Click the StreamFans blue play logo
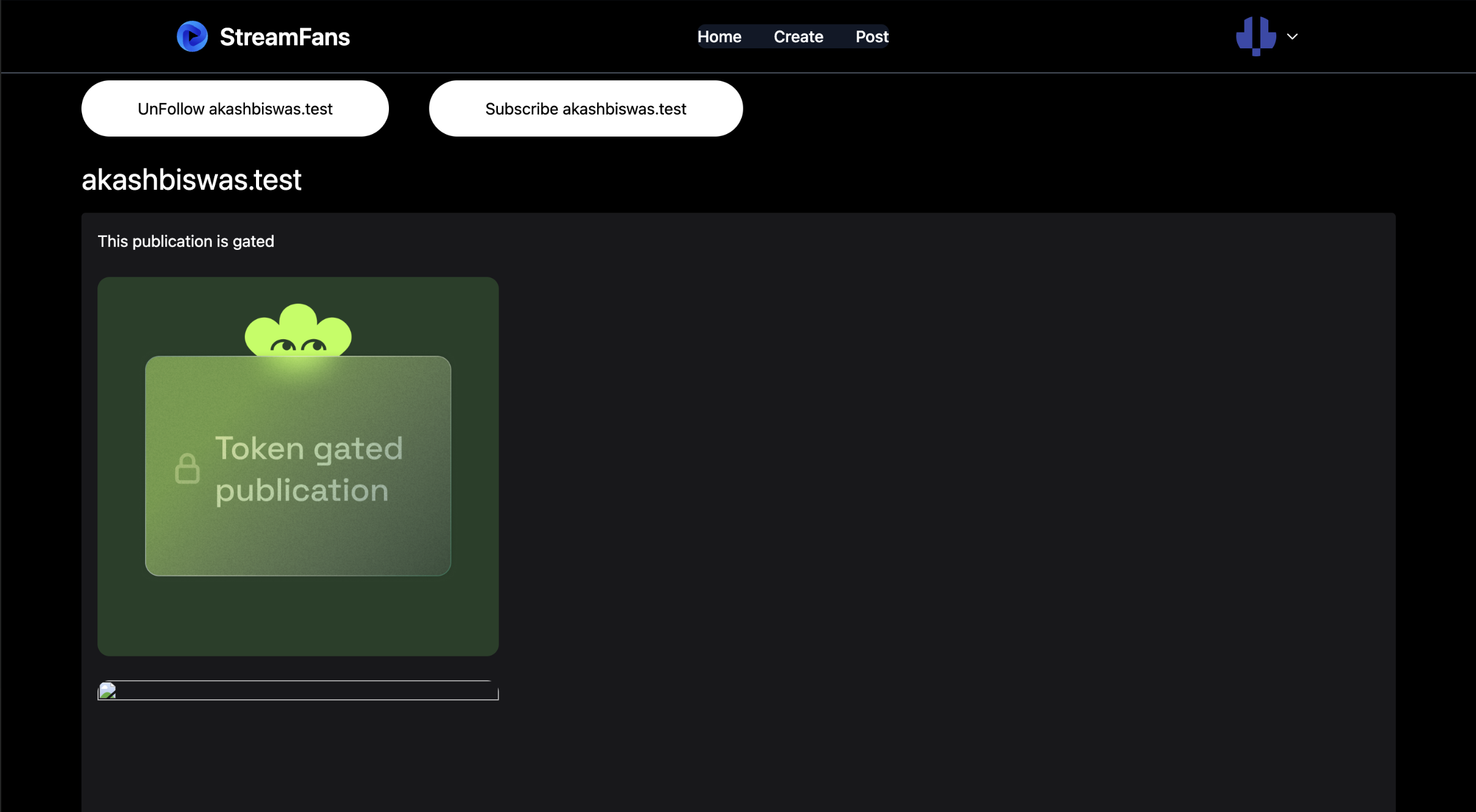The width and height of the screenshot is (1476, 812). (x=192, y=37)
